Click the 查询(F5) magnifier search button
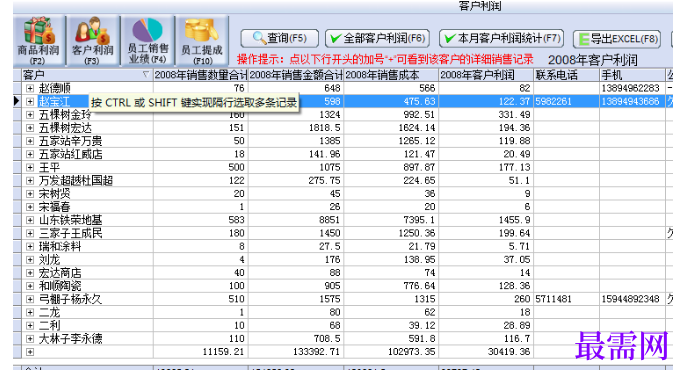Screen dimensions: 687x377 click(280, 39)
